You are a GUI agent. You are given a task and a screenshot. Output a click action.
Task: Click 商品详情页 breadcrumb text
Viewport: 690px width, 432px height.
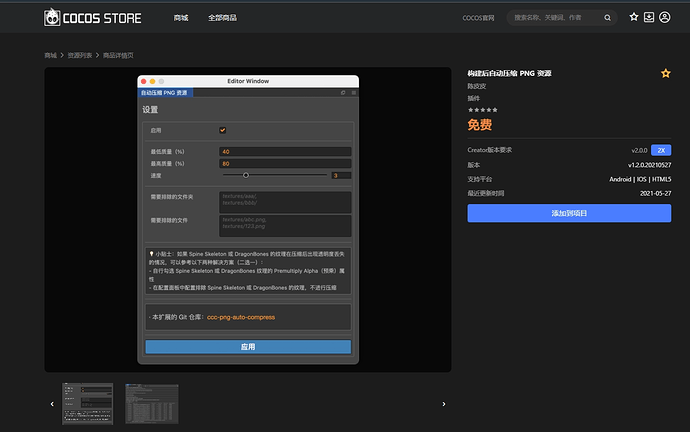(x=118, y=55)
